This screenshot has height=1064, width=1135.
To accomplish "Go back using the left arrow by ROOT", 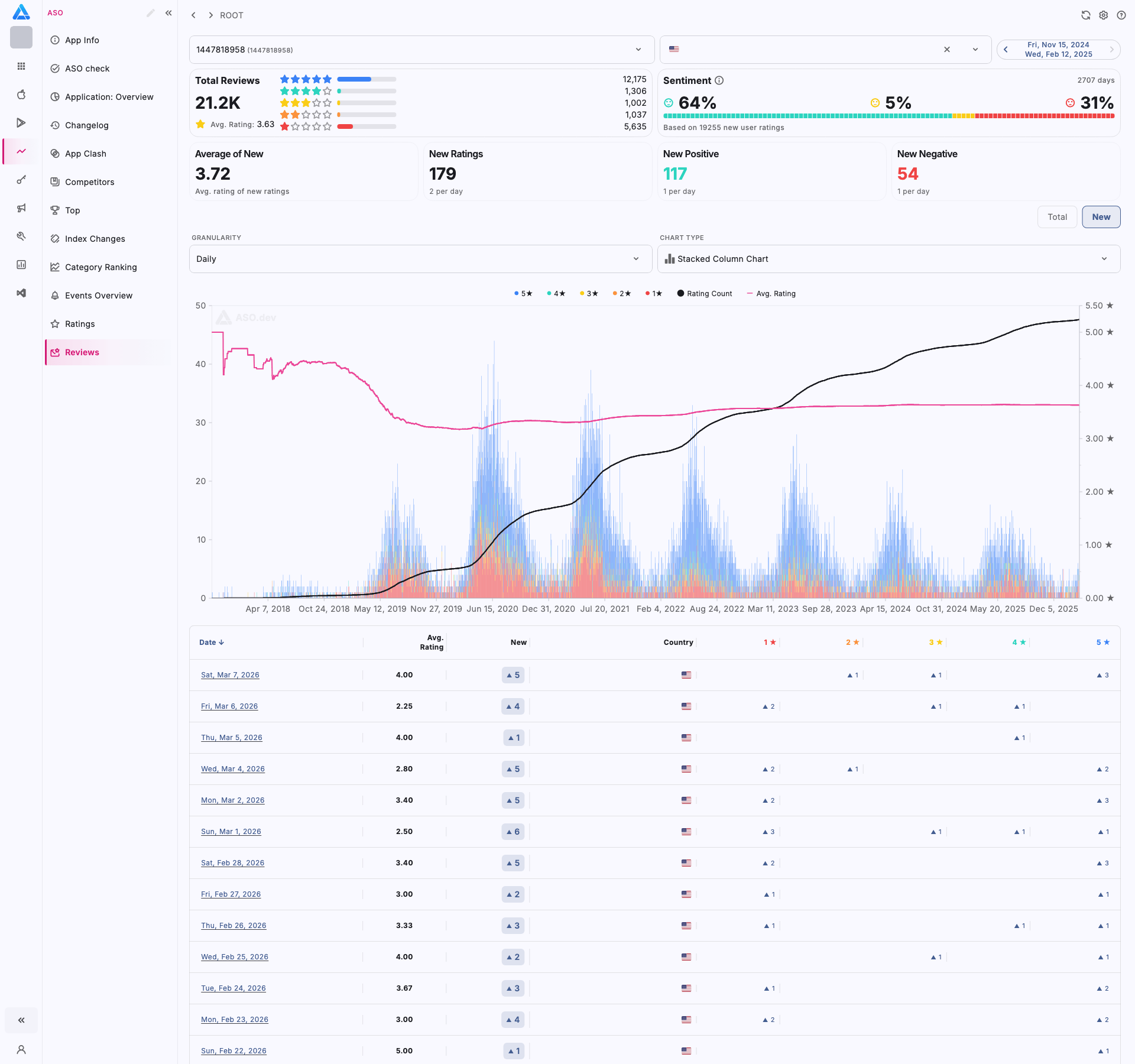I will point(193,15).
